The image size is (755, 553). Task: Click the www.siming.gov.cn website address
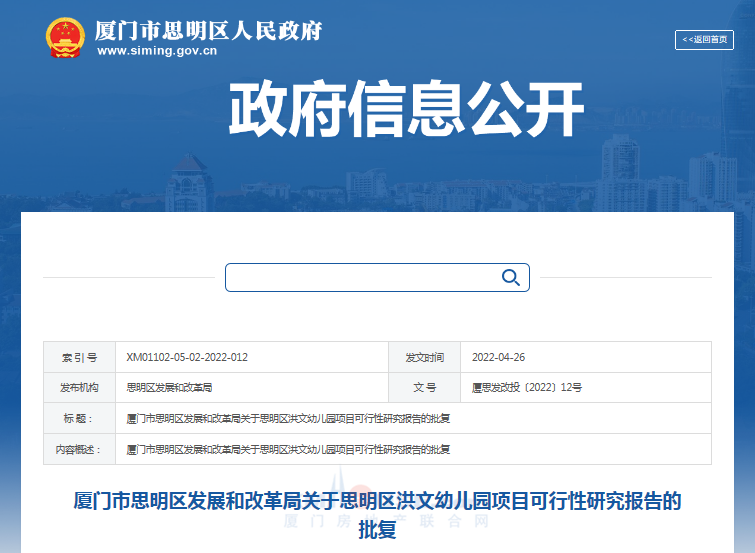click(157, 51)
